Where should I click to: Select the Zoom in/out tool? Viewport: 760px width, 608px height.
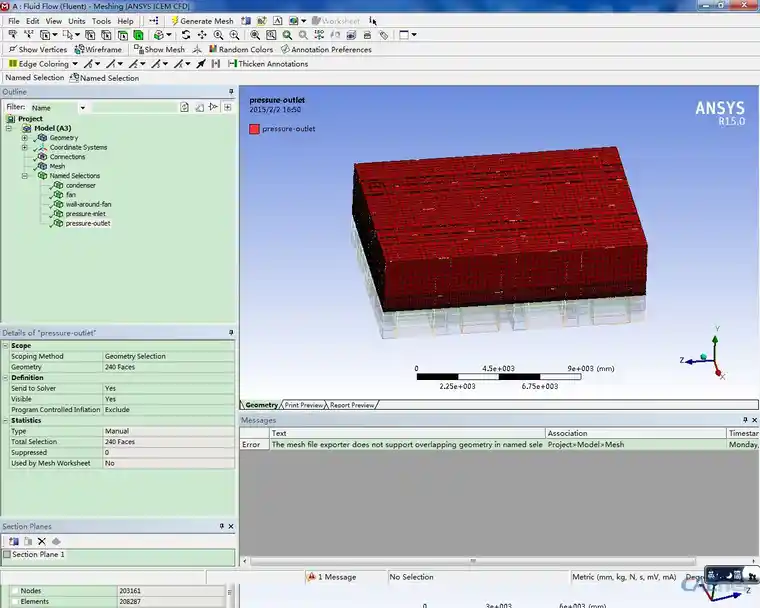219,35
